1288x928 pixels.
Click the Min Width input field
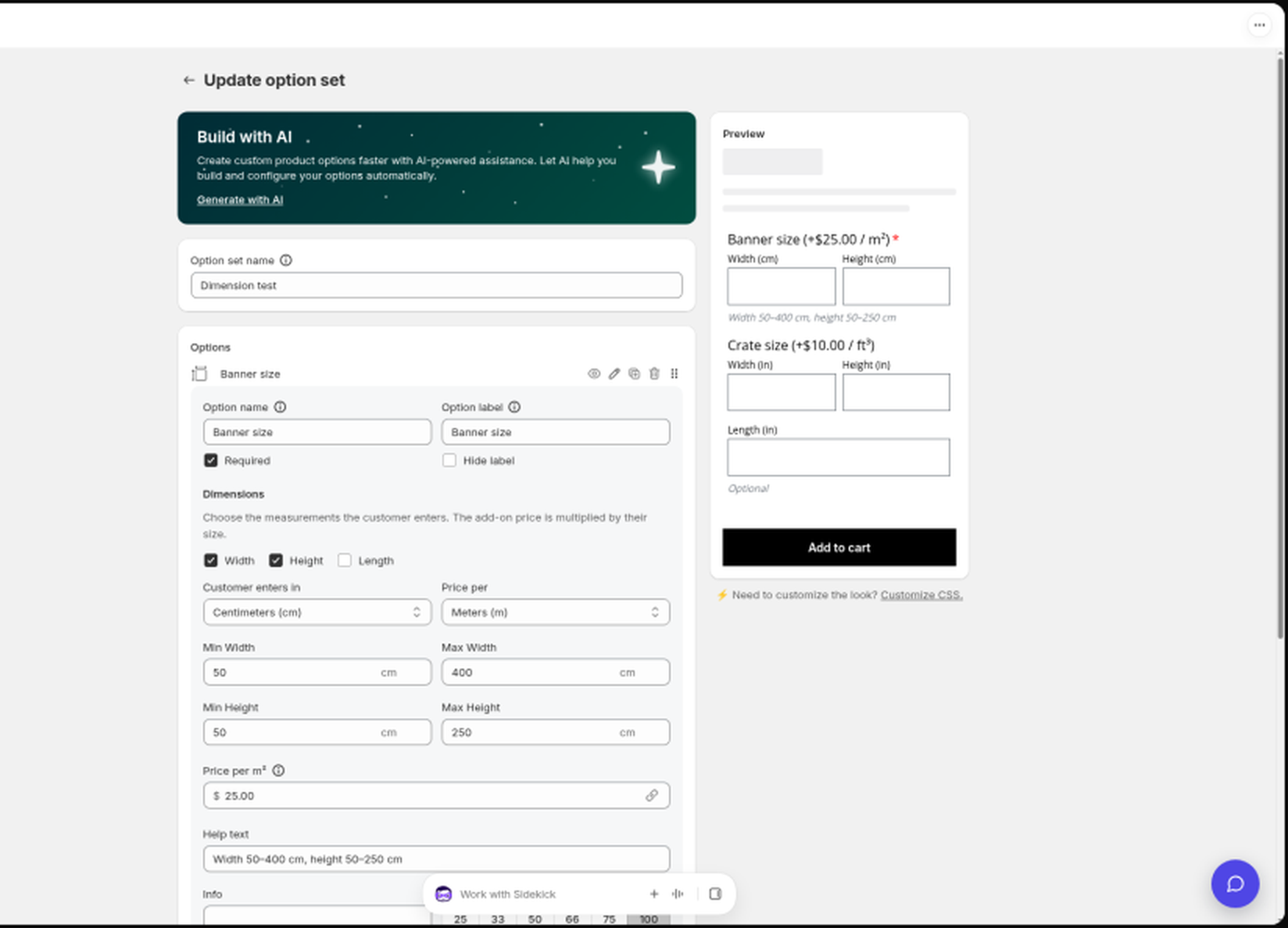(317, 673)
